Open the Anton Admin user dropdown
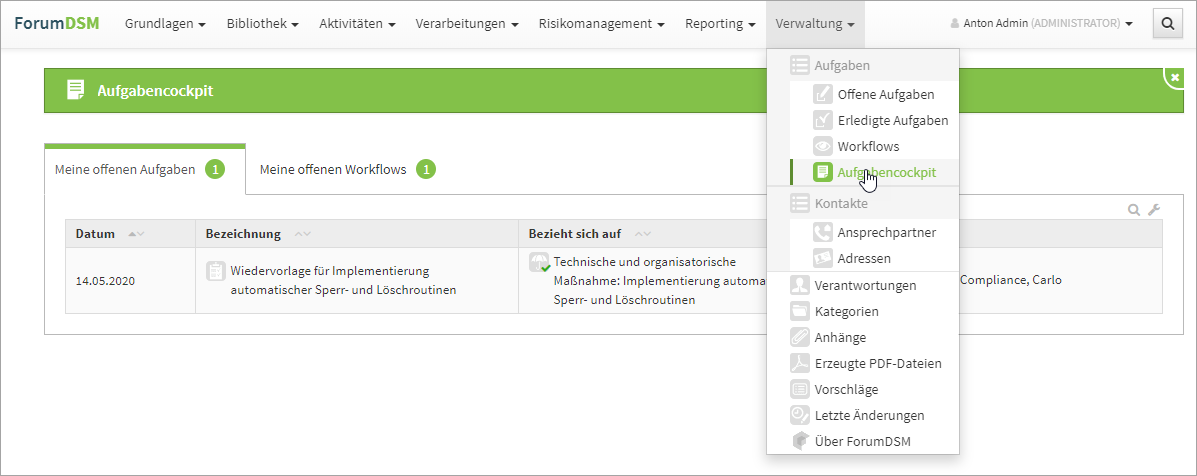Image resolution: width=1197 pixels, height=476 pixels. tap(1041, 24)
